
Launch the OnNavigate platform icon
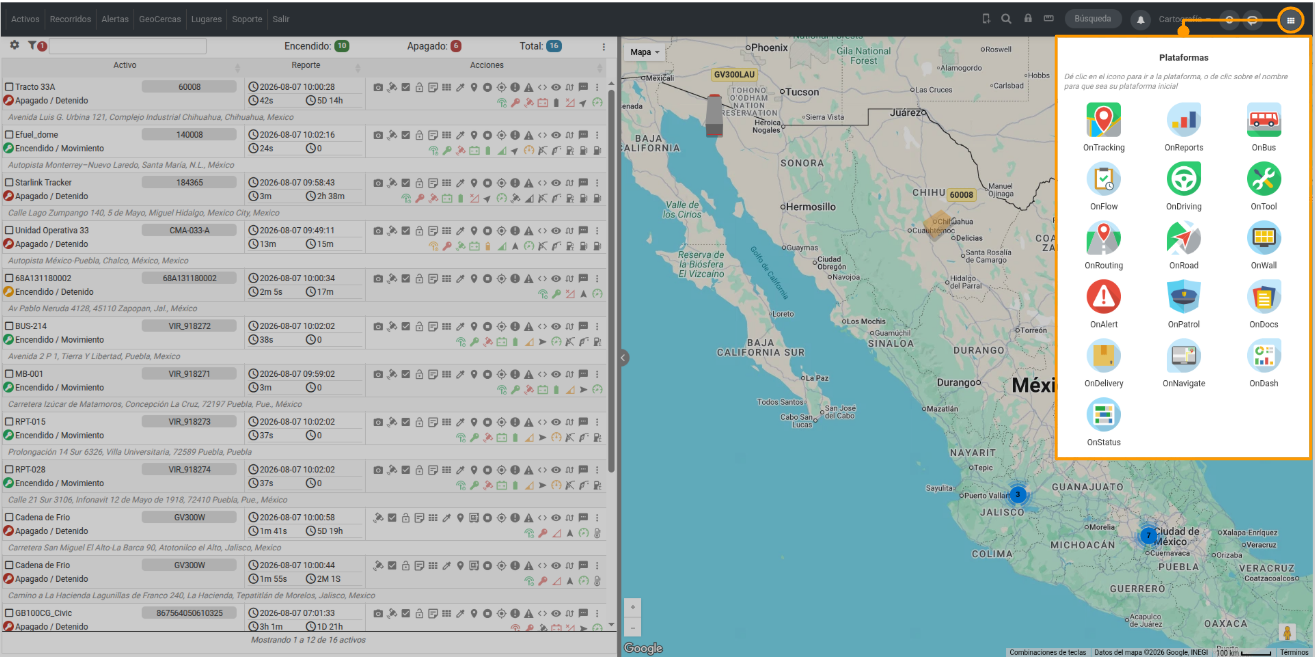(1183, 356)
